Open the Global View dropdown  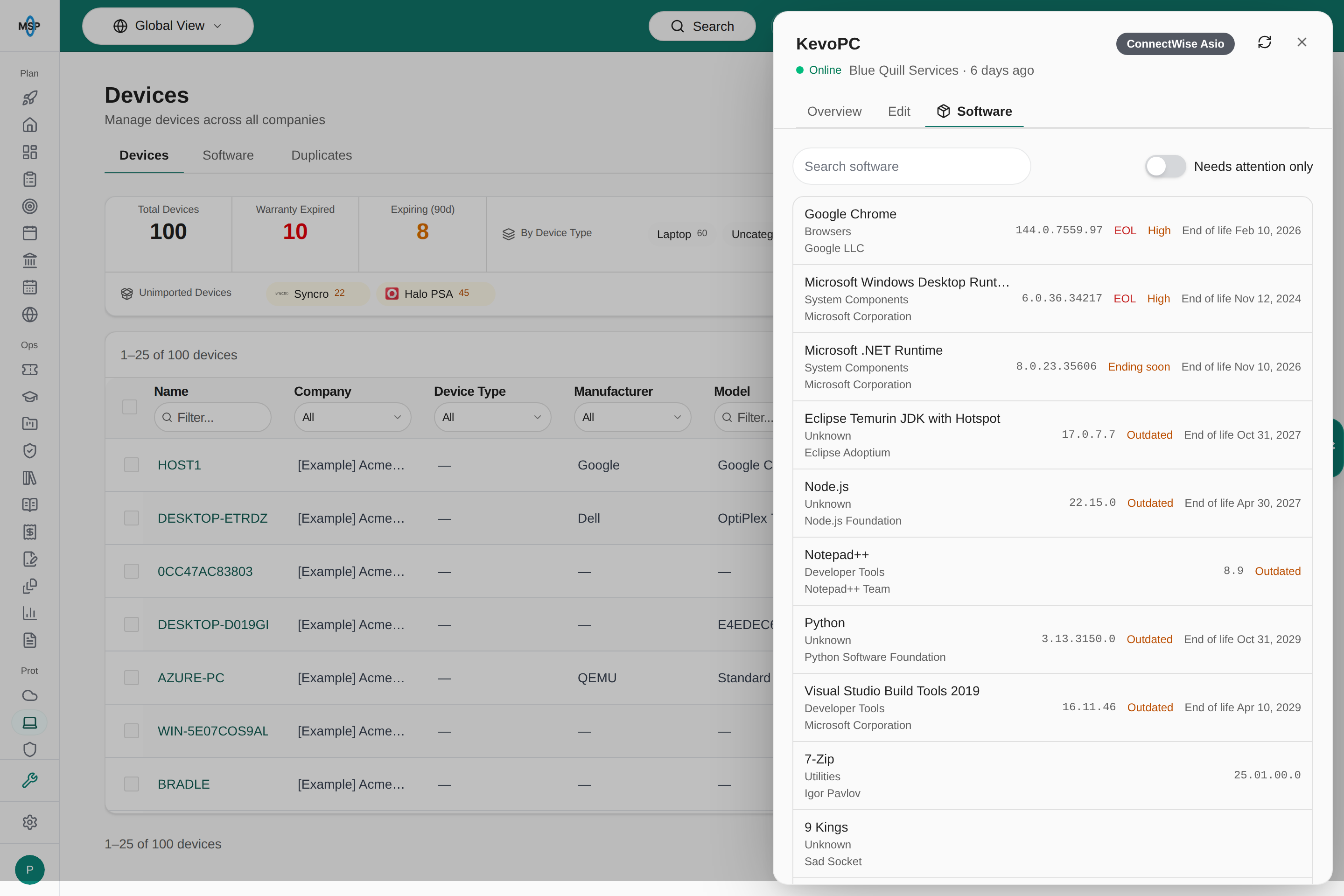[x=168, y=26]
